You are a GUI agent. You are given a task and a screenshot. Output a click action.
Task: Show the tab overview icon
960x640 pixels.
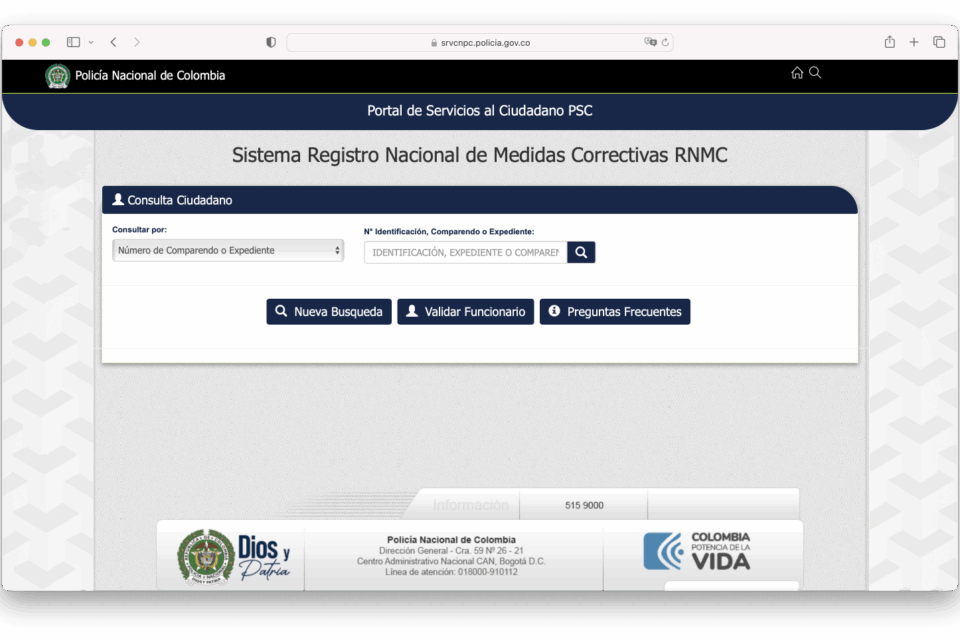[x=939, y=42]
